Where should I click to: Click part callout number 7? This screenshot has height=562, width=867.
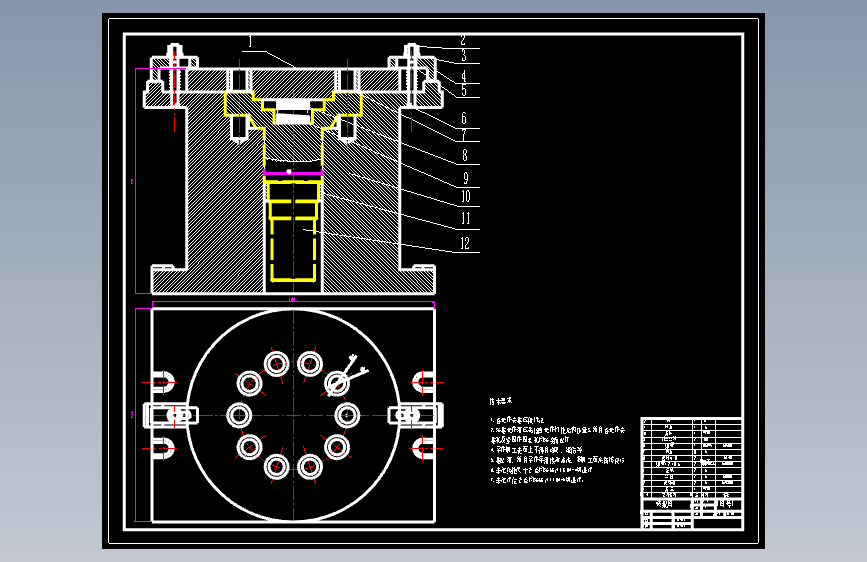pos(463,134)
